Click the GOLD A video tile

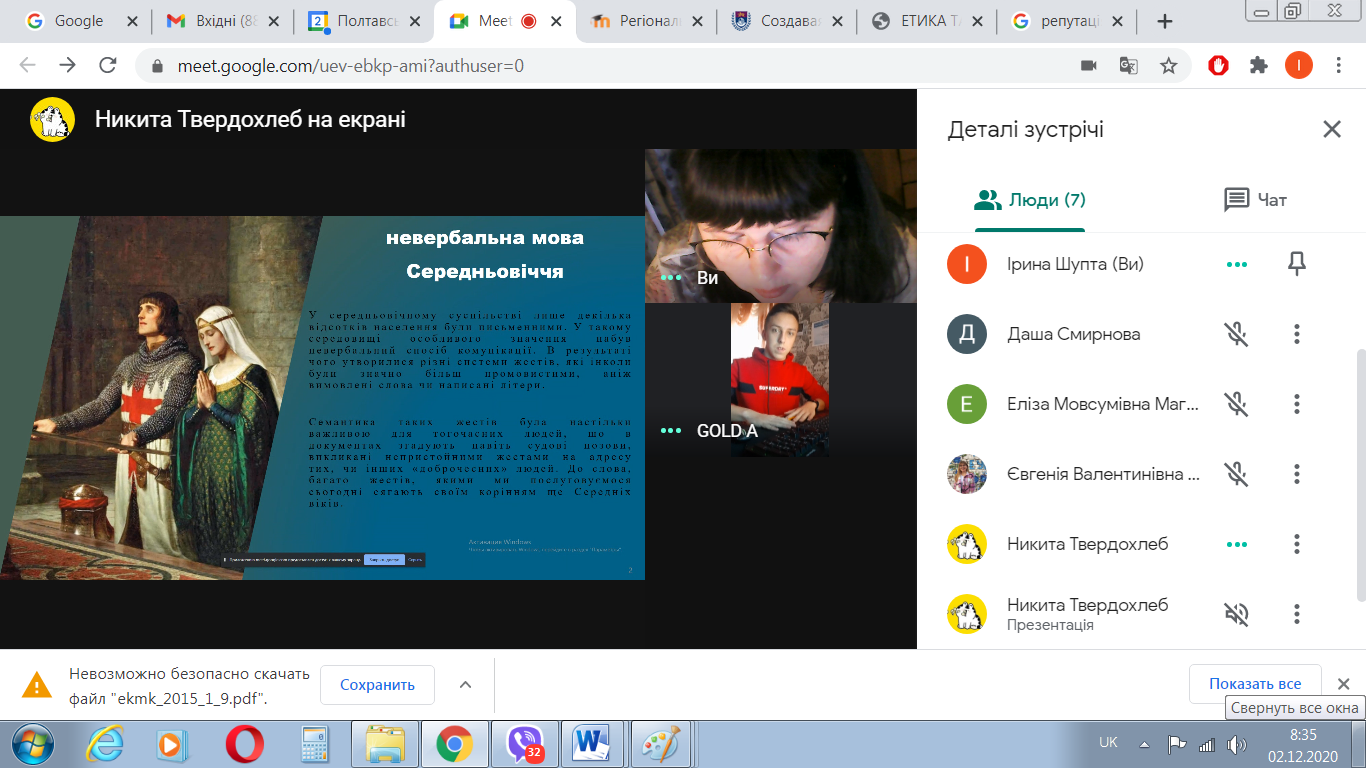[780, 380]
